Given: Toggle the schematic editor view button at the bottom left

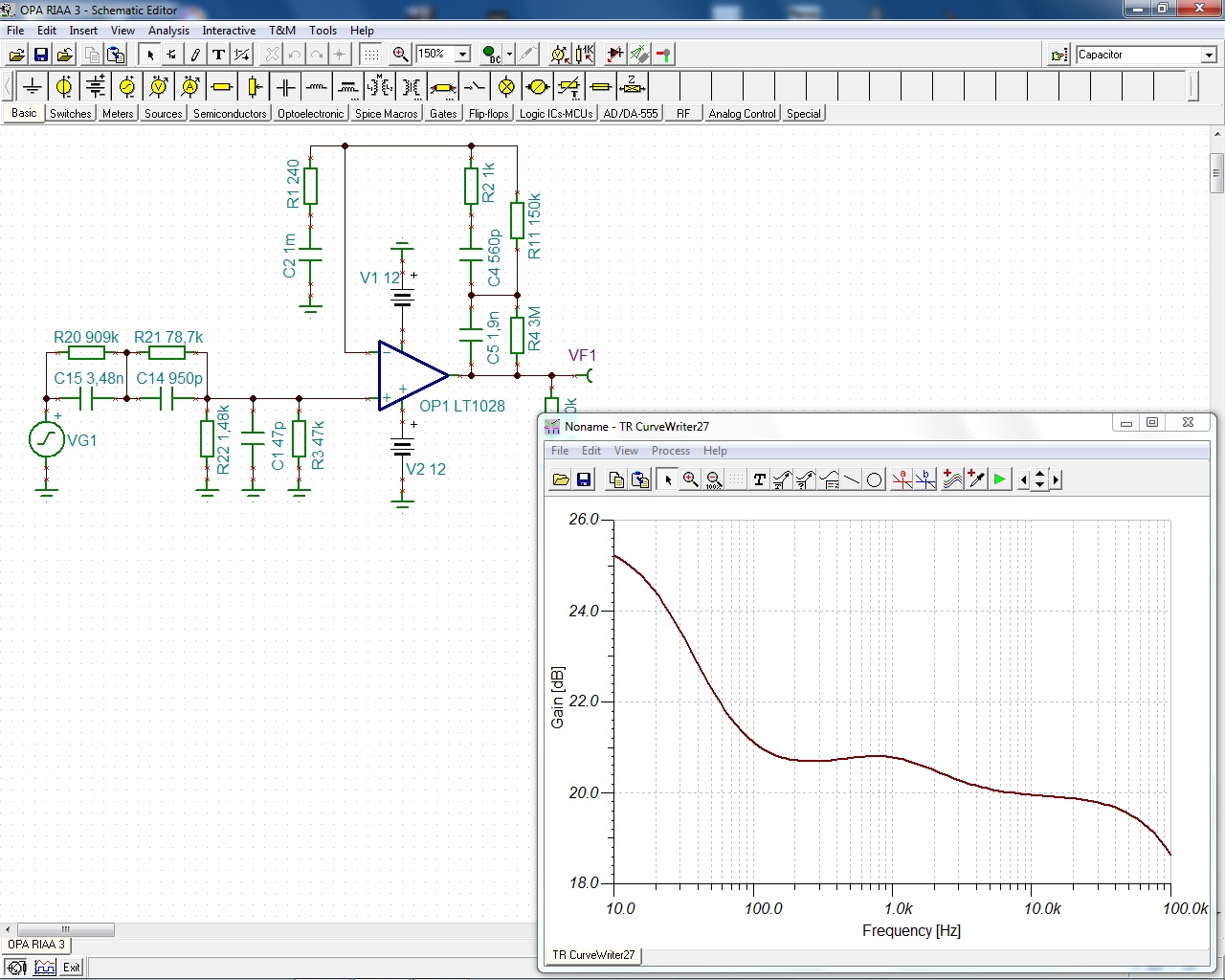Looking at the screenshot, I should click(x=16, y=968).
